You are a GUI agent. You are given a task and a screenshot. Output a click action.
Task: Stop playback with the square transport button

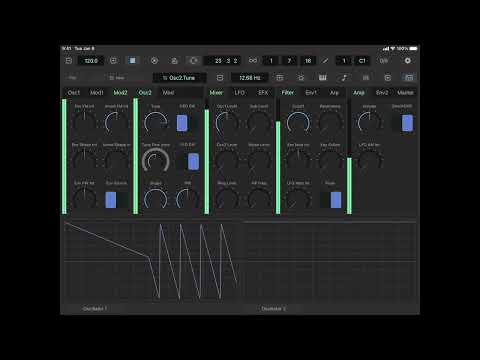pyautogui.click(x=133, y=60)
